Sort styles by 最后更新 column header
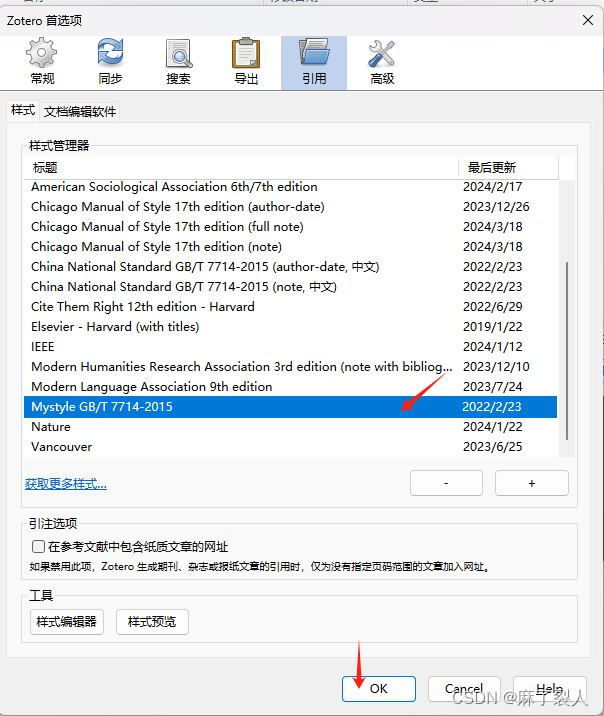 click(x=508, y=168)
